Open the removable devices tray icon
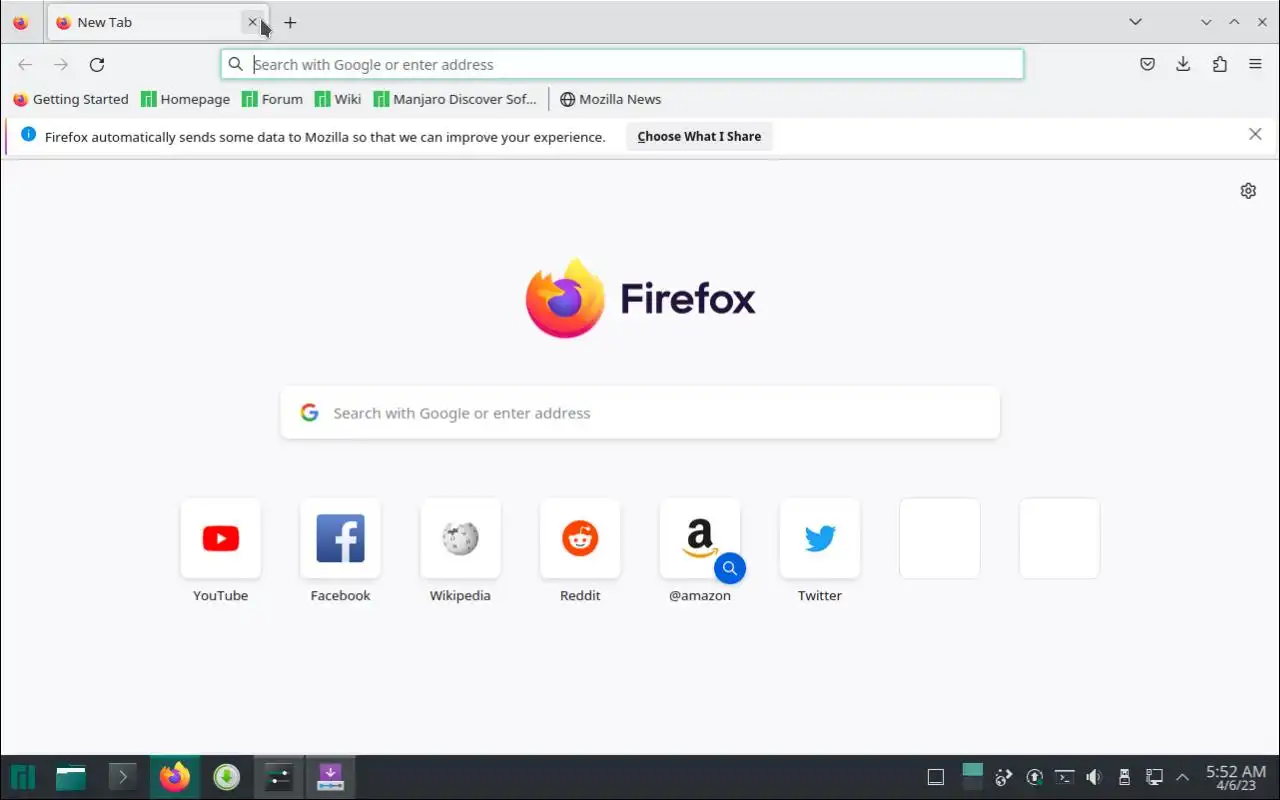The height and width of the screenshot is (800, 1280). pos(1124,777)
